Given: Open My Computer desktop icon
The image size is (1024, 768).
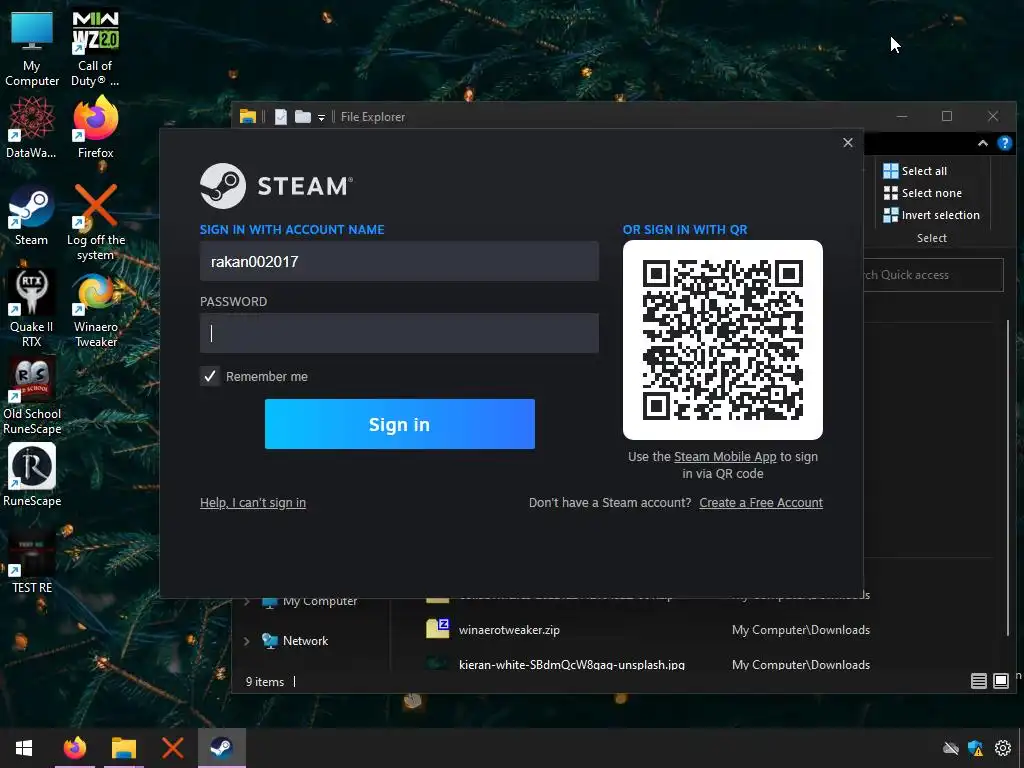Looking at the screenshot, I should click(31, 49).
